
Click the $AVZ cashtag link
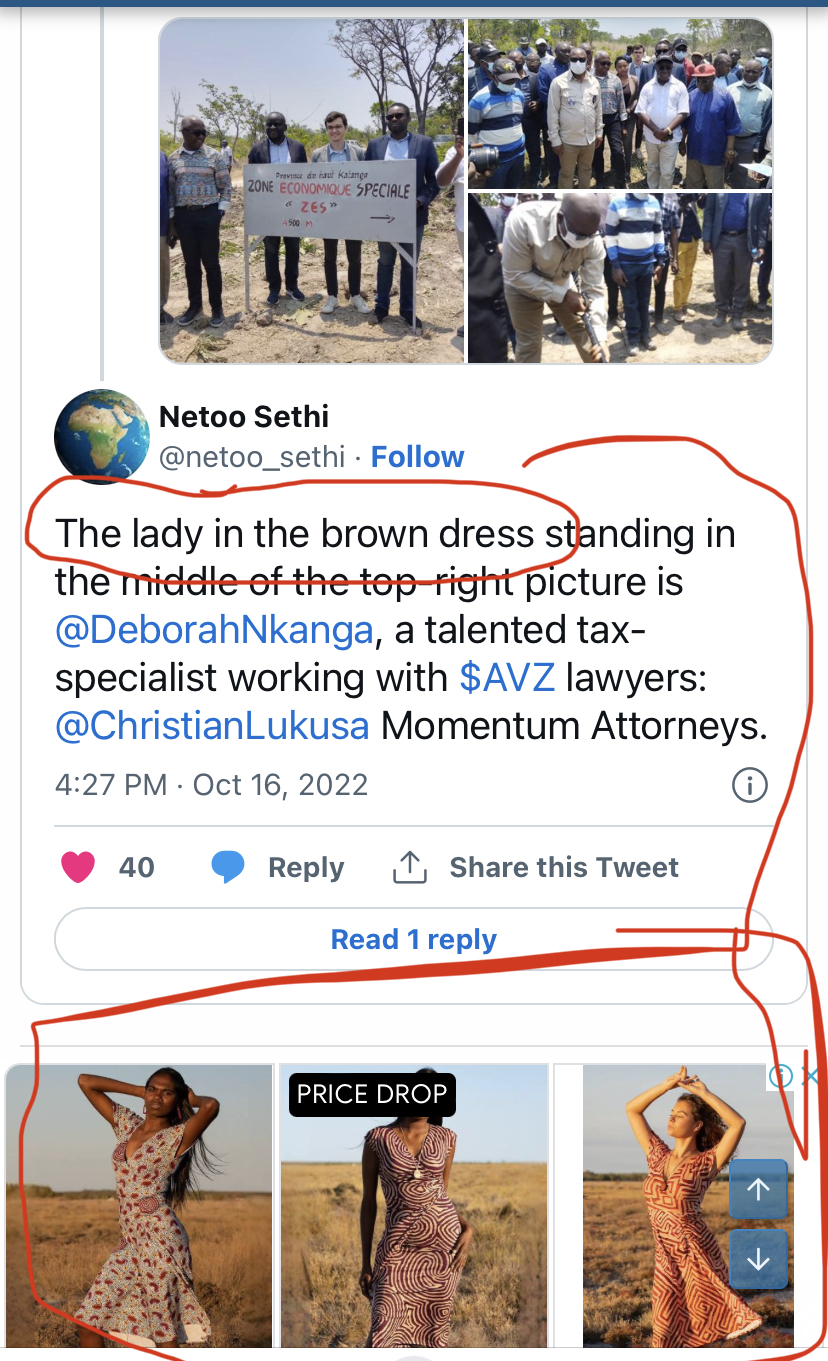point(507,678)
